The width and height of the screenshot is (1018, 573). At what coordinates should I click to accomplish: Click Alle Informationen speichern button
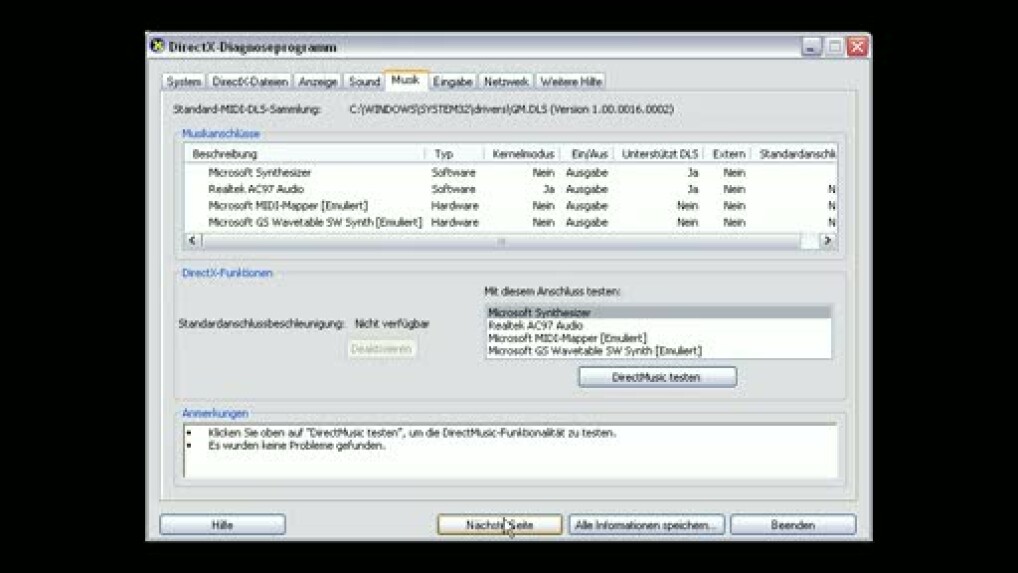(647, 524)
